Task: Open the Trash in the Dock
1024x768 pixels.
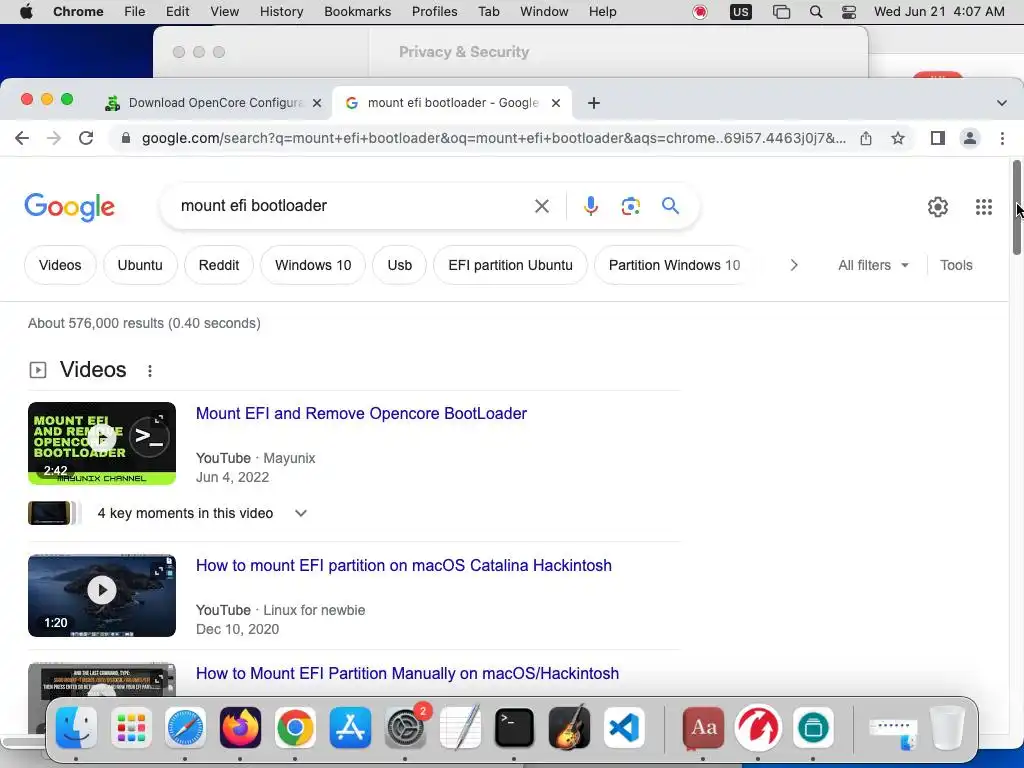Action: tap(948, 728)
